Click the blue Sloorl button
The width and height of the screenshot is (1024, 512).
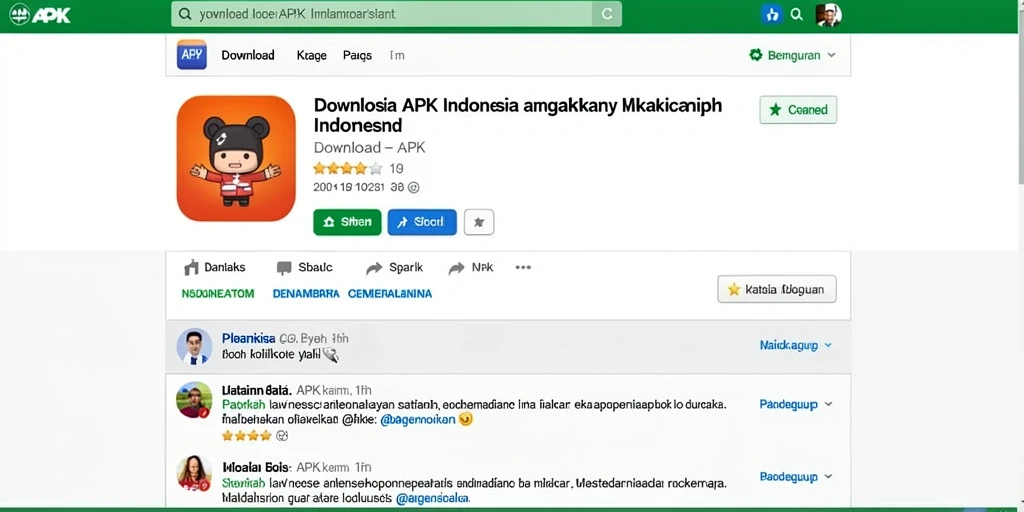[422, 222]
